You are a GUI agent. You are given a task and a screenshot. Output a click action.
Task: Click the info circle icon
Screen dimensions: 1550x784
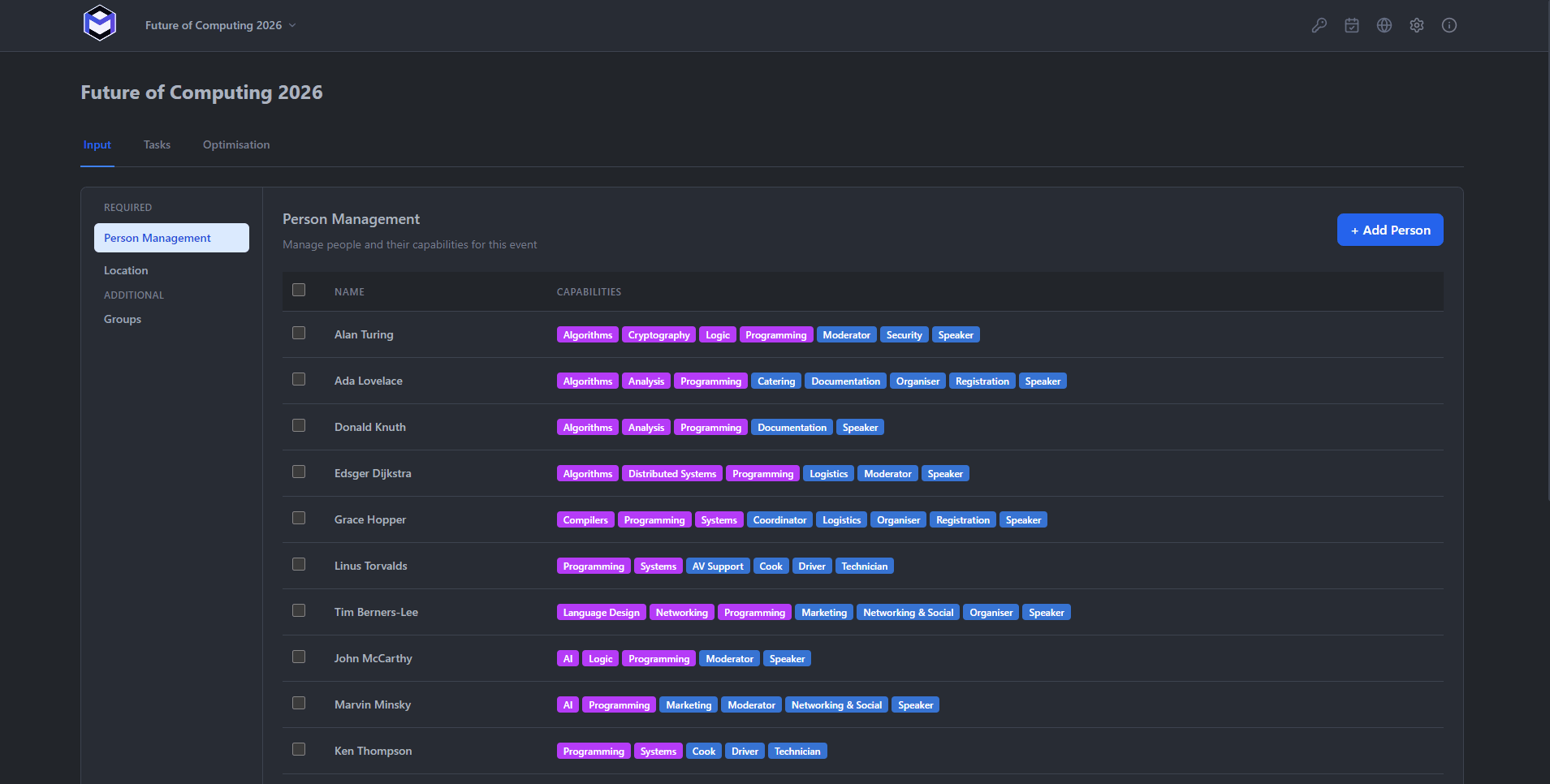coord(1449,25)
